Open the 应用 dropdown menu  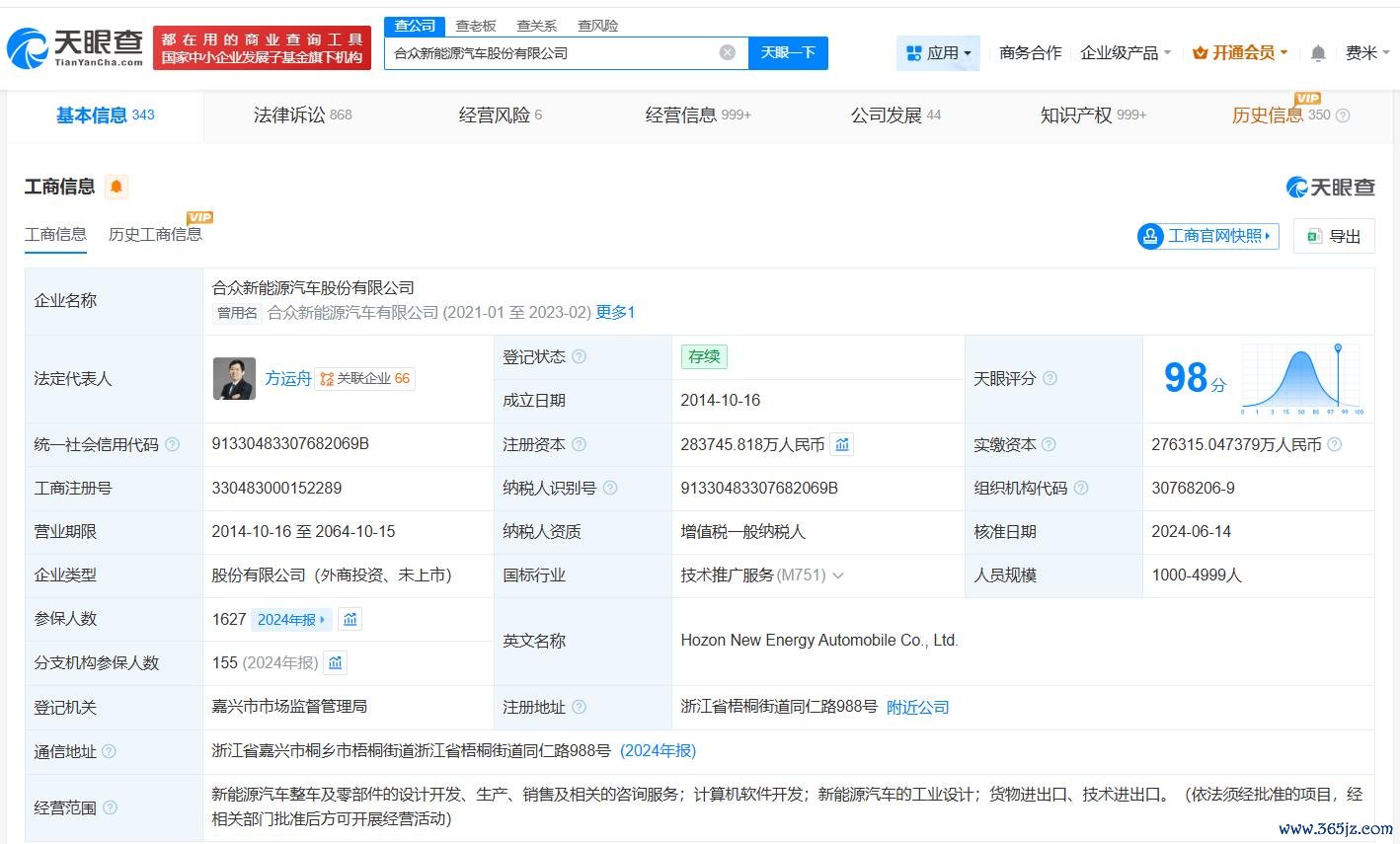[938, 52]
